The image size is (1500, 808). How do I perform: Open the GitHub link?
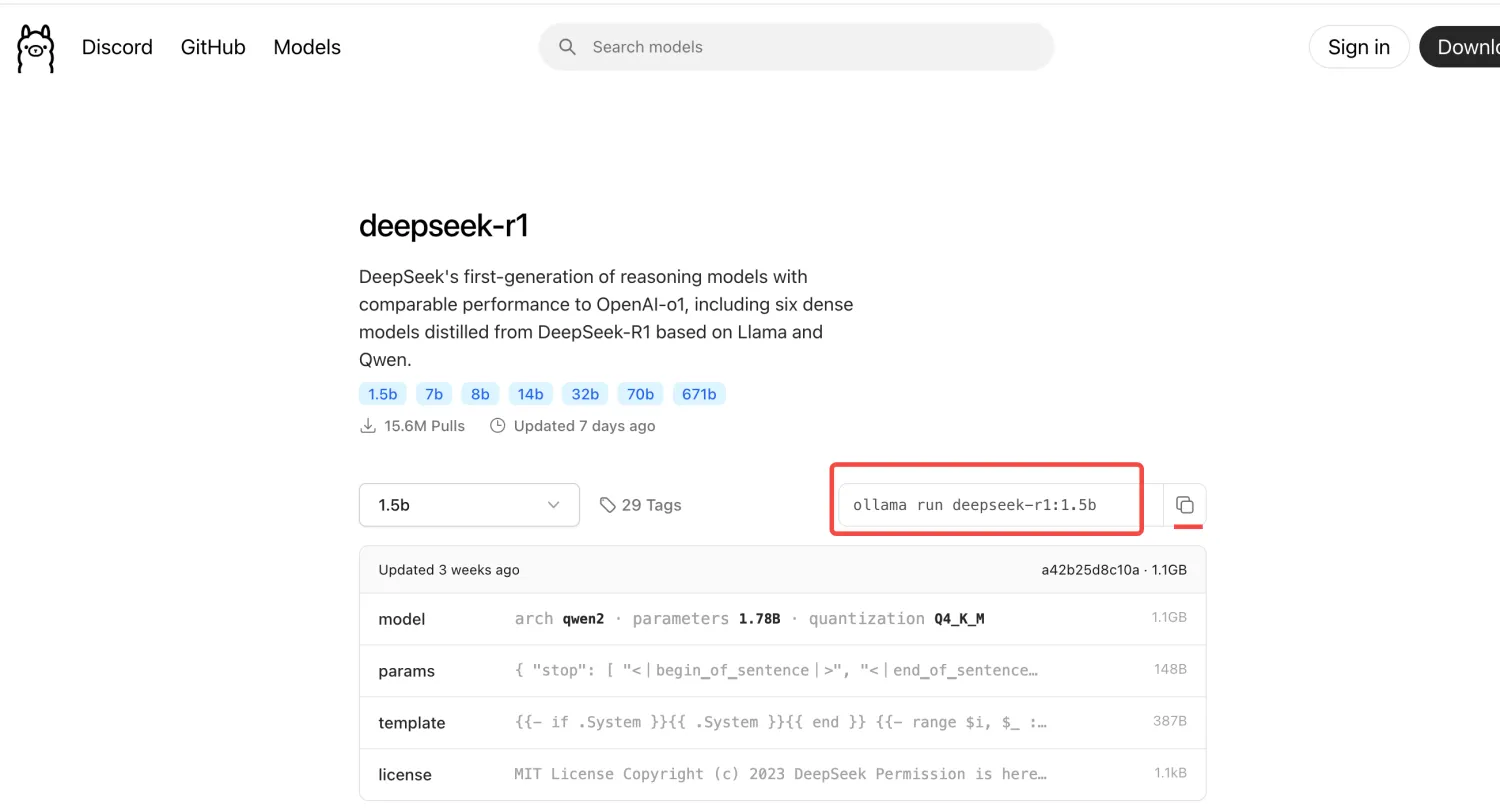pyautogui.click(x=213, y=47)
